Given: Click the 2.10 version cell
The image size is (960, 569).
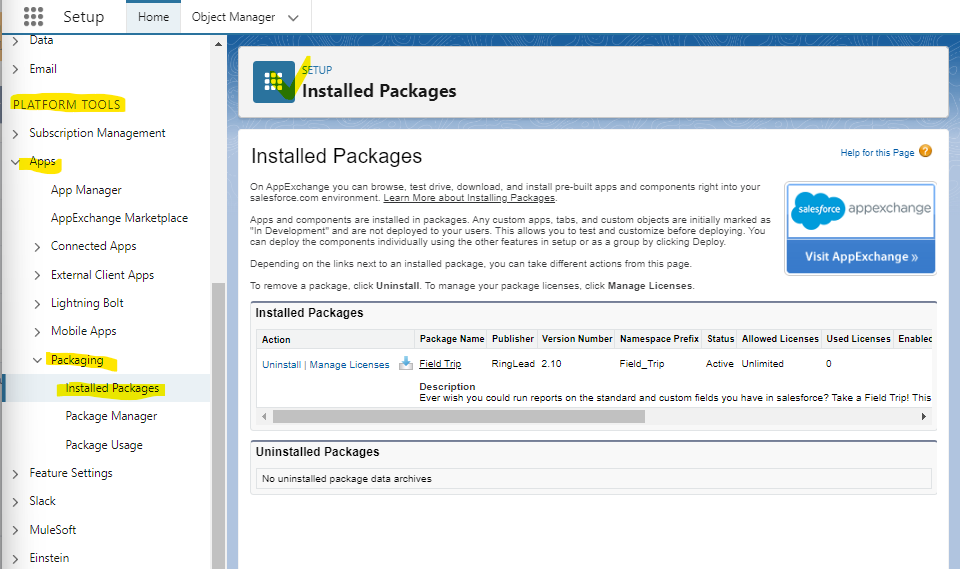Looking at the screenshot, I should point(551,364).
